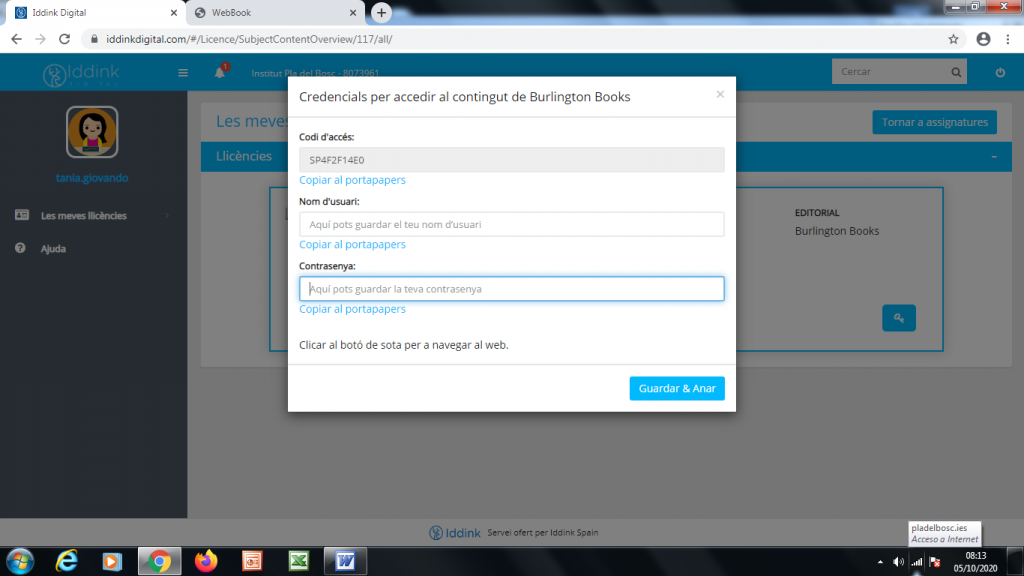Open Firefox from the taskbar

click(206, 561)
